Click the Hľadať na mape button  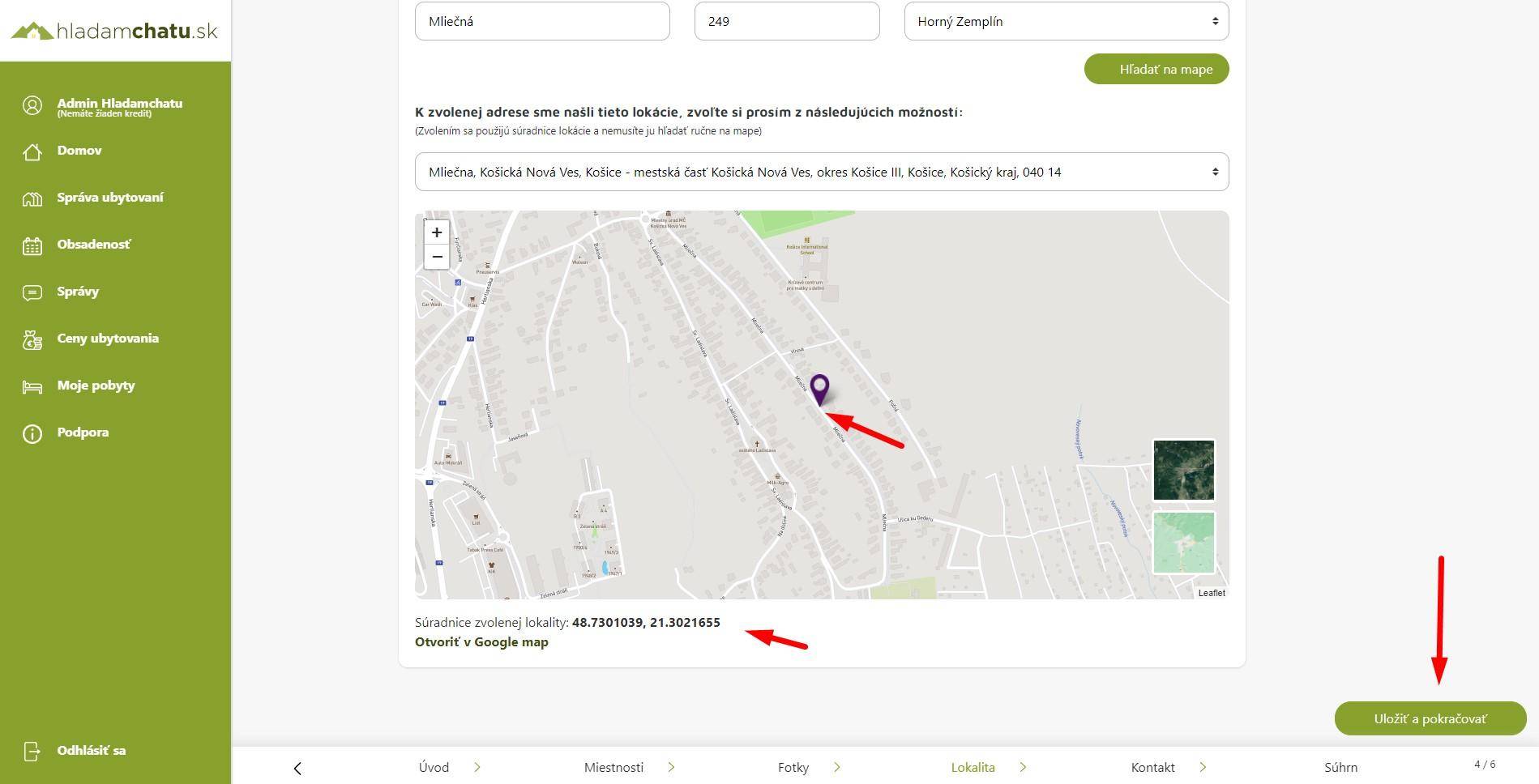(1156, 69)
